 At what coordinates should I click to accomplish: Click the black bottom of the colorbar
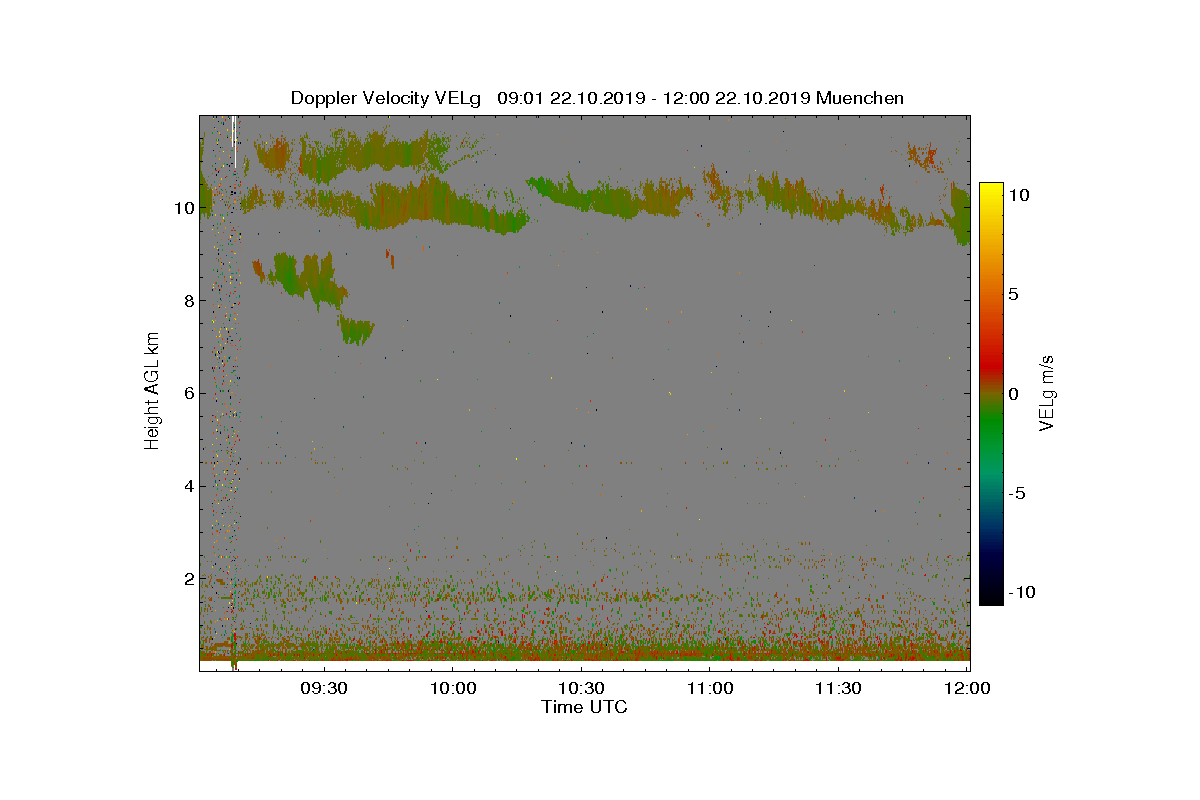[991, 596]
